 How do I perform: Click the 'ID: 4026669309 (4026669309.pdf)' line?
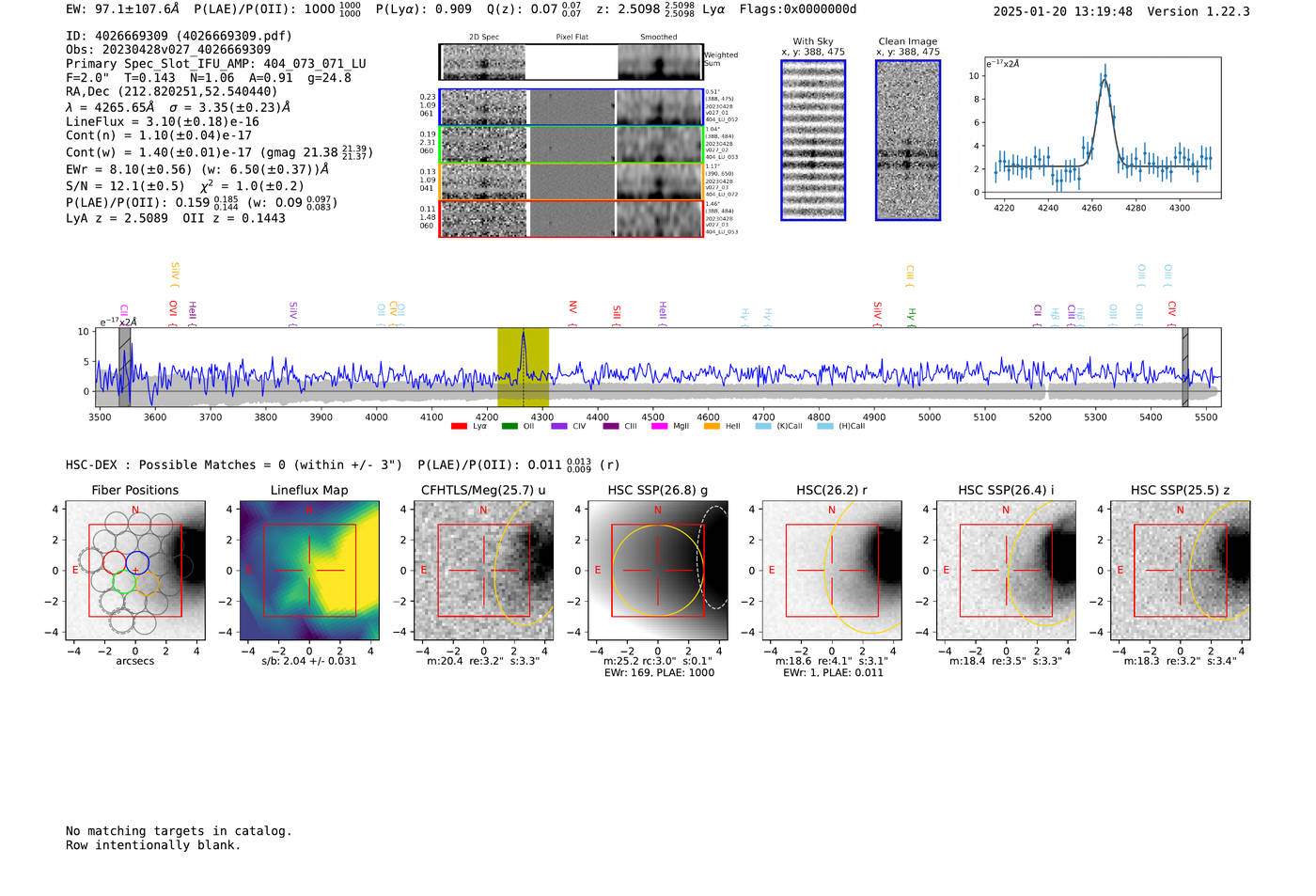180,36
